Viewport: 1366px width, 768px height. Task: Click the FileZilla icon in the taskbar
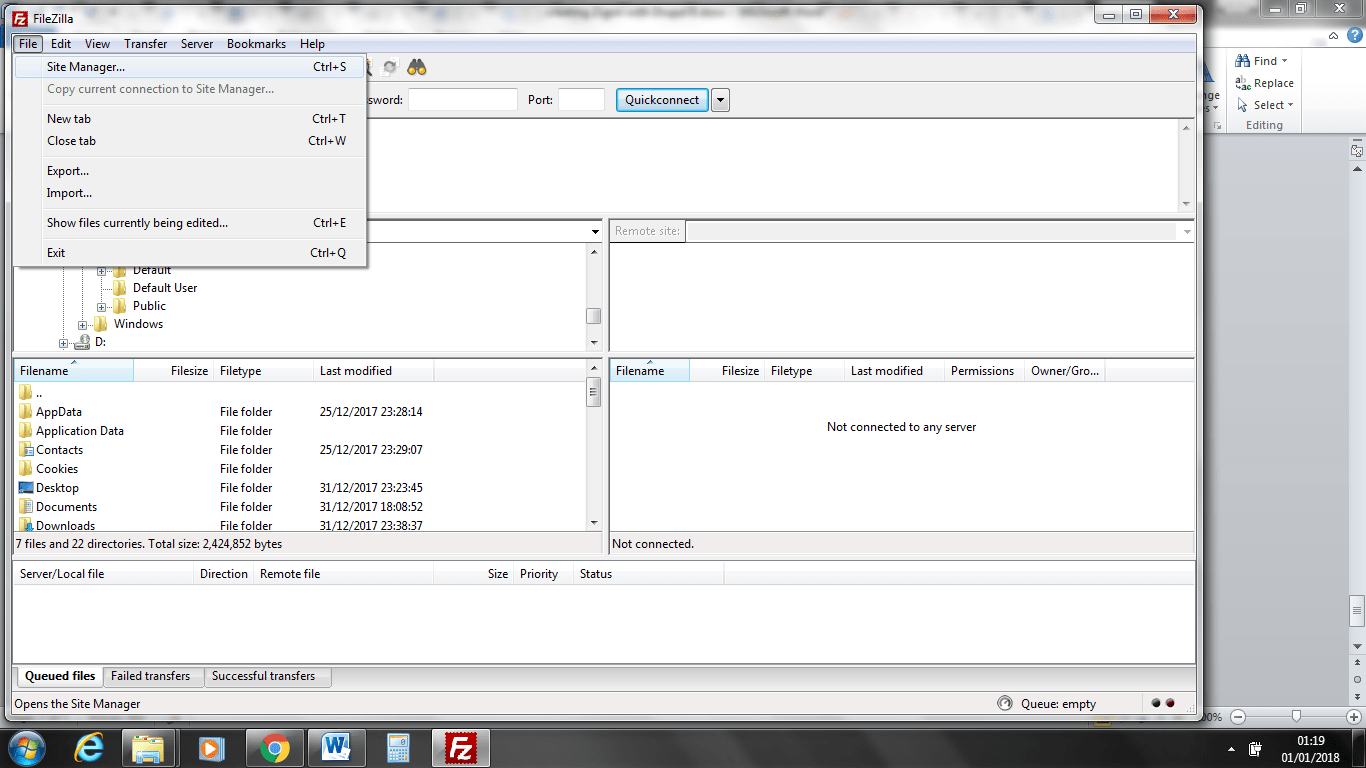[460, 747]
